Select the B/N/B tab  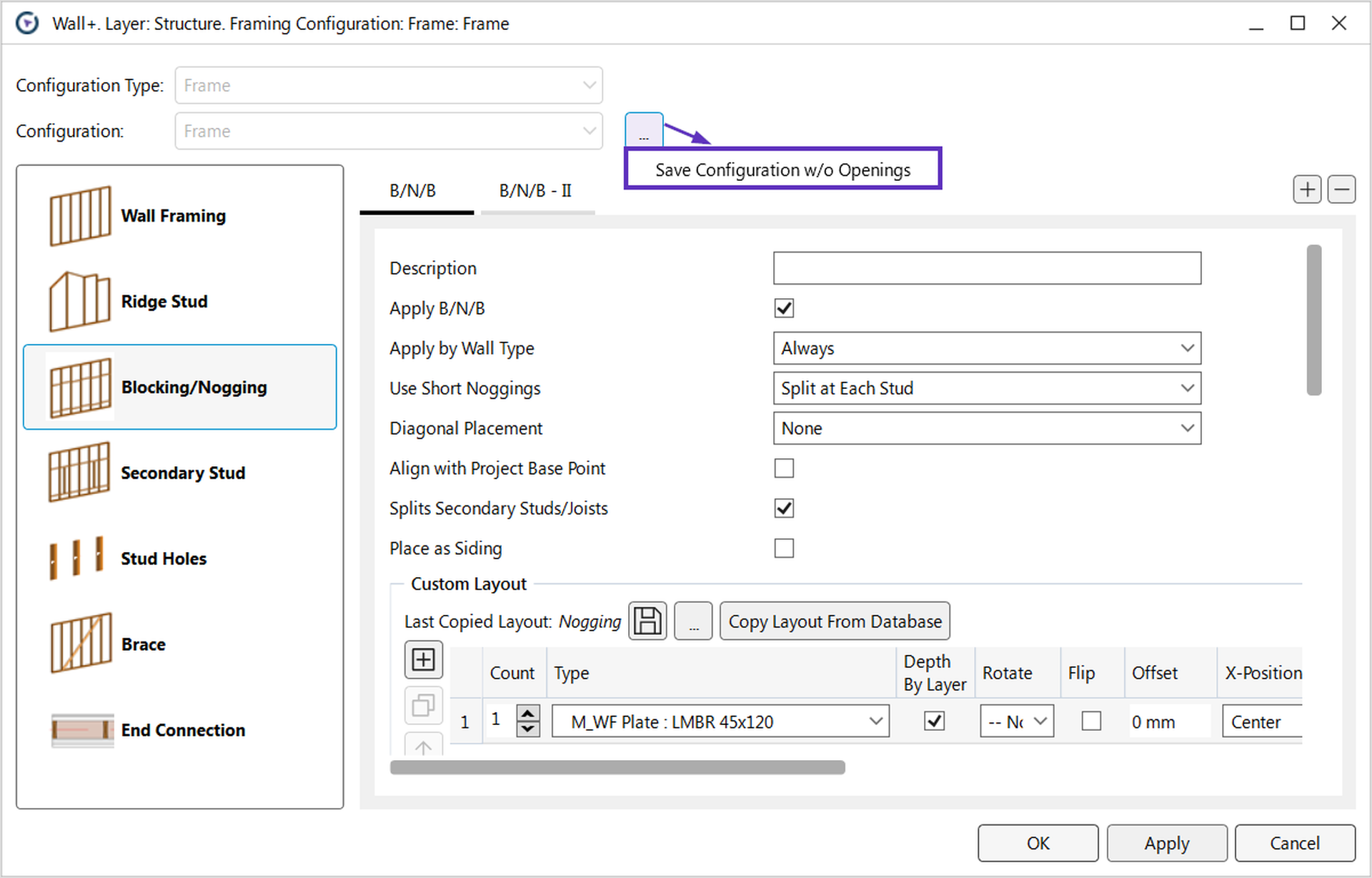(416, 191)
